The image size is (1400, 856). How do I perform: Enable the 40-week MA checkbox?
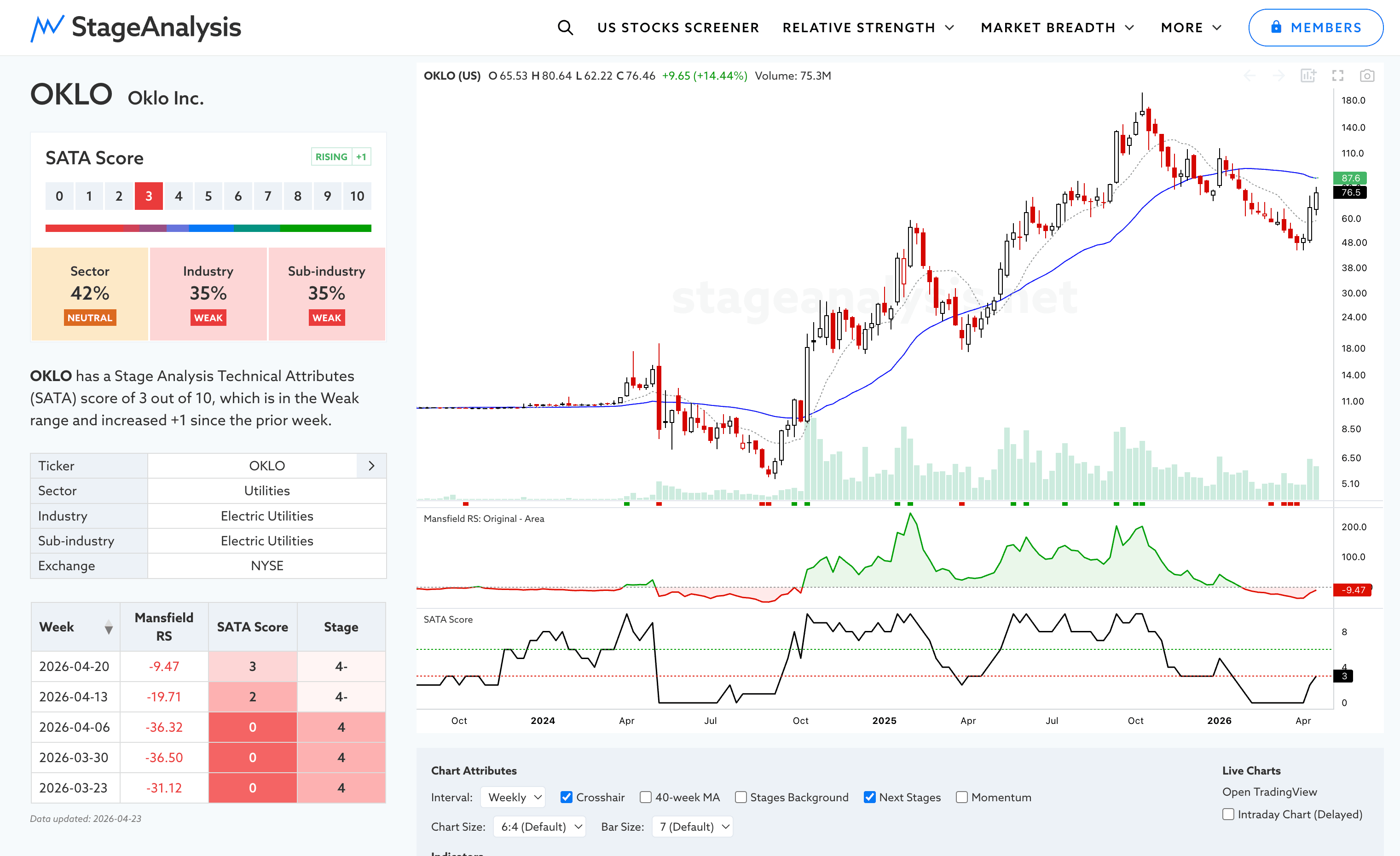645,797
